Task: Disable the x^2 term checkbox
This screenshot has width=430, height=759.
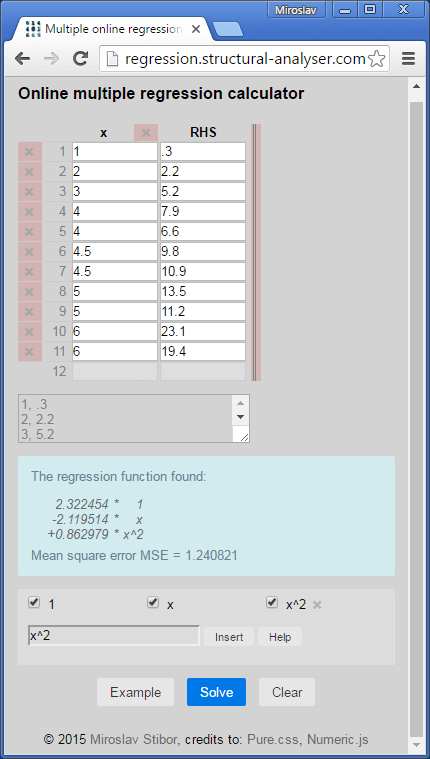Action: click(272, 603)
